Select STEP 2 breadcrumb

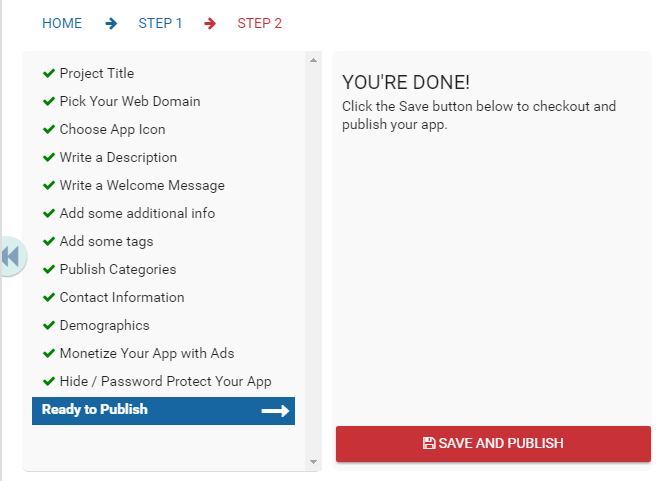click(x=259, y=23)
